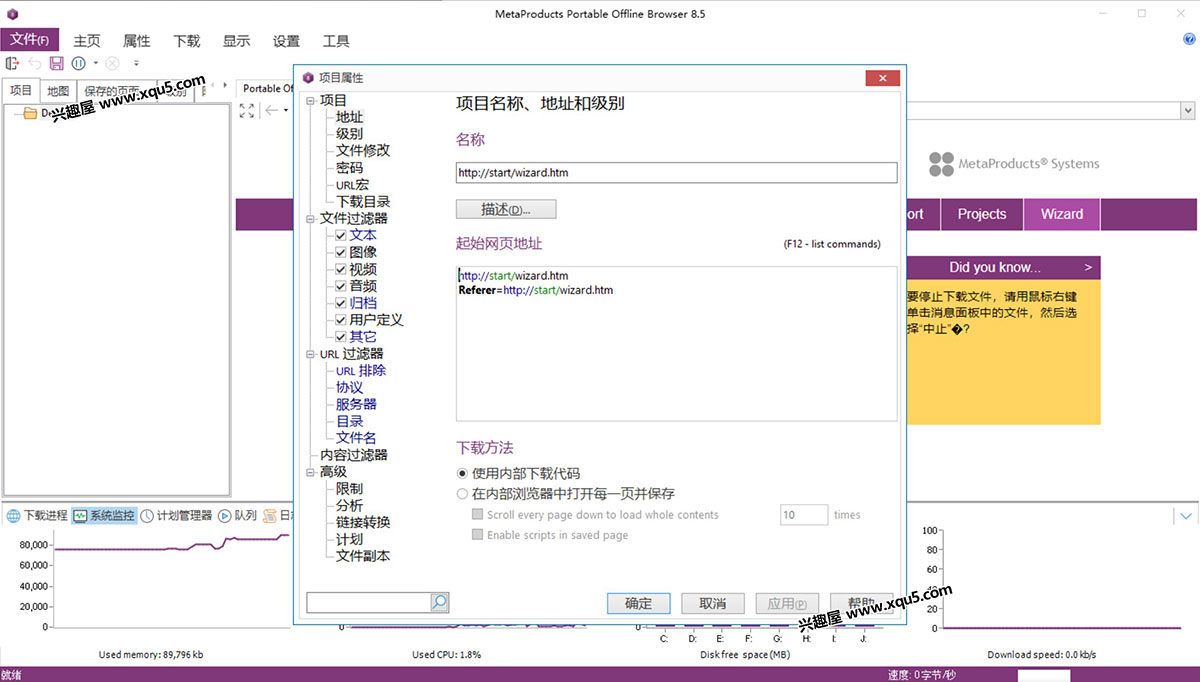
Task: Select 级别 in the properties tree
Action: click(349, 134)
